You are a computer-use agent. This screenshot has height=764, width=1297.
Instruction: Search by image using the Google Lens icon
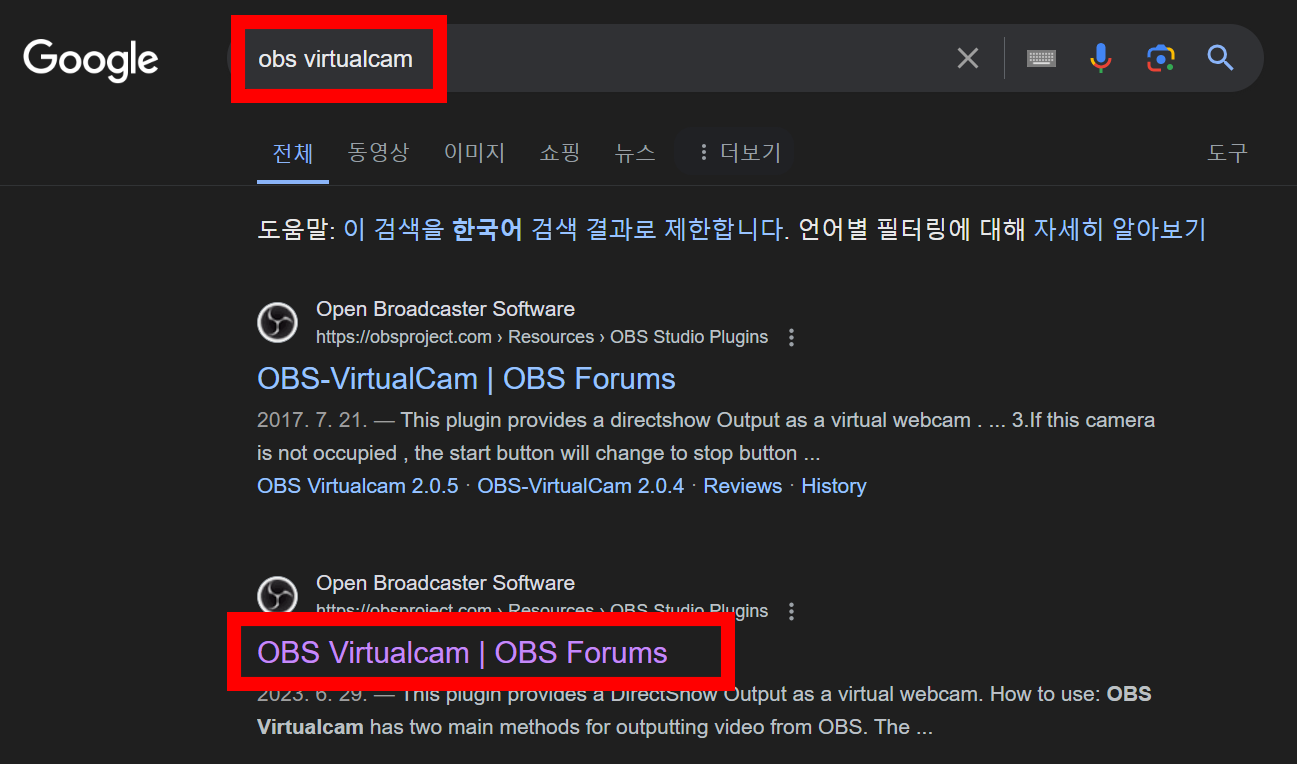pos(1160,58)
